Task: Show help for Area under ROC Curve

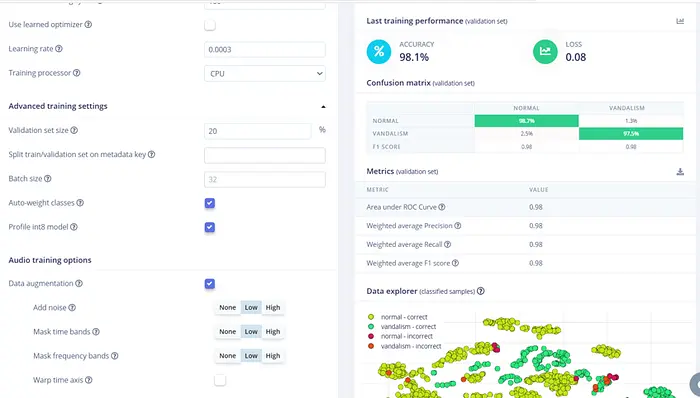Action: pos(442,207)
